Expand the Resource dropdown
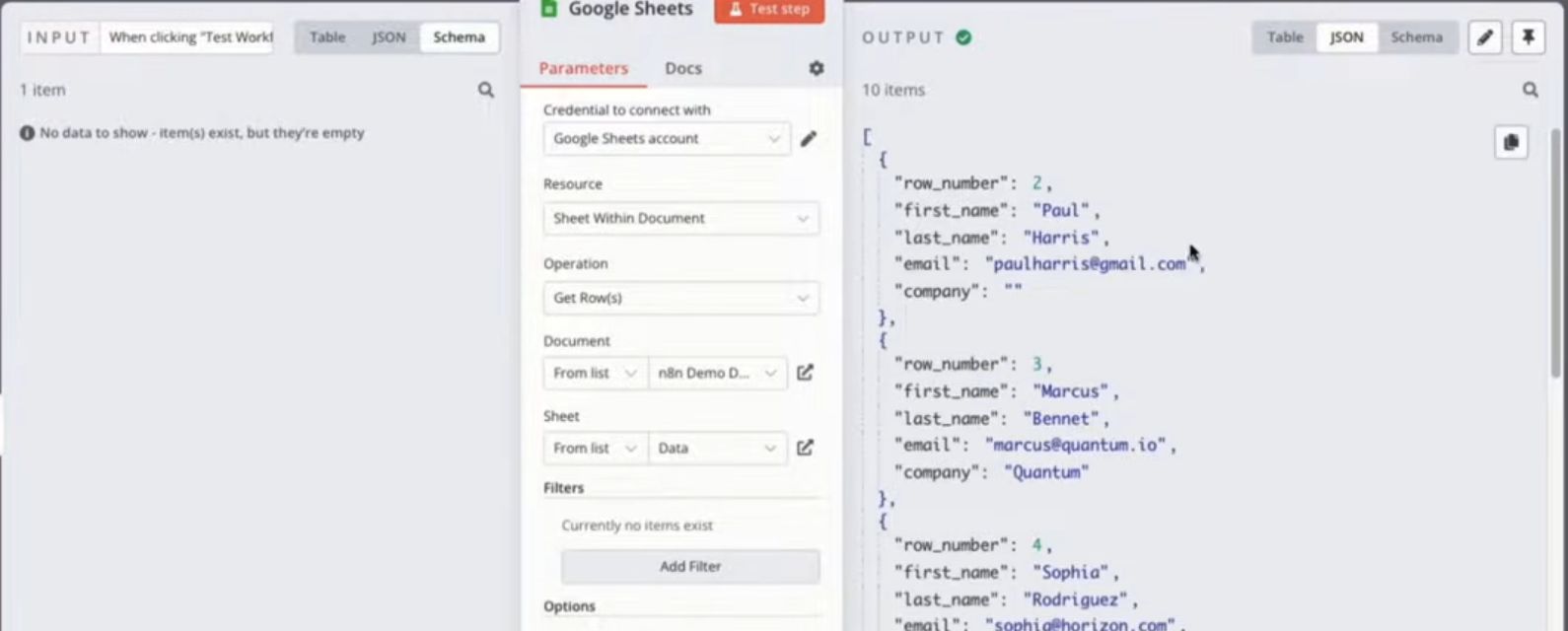1568x631 pixels. pos(681,218)
